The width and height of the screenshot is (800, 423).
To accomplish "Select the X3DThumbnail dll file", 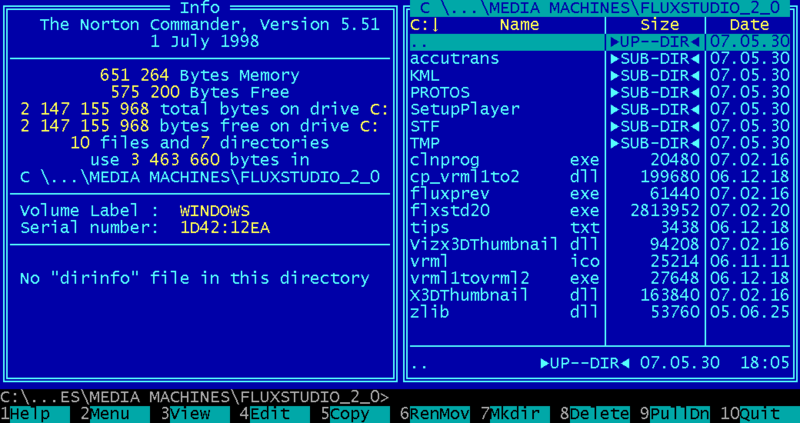I will tap(600, 294).
